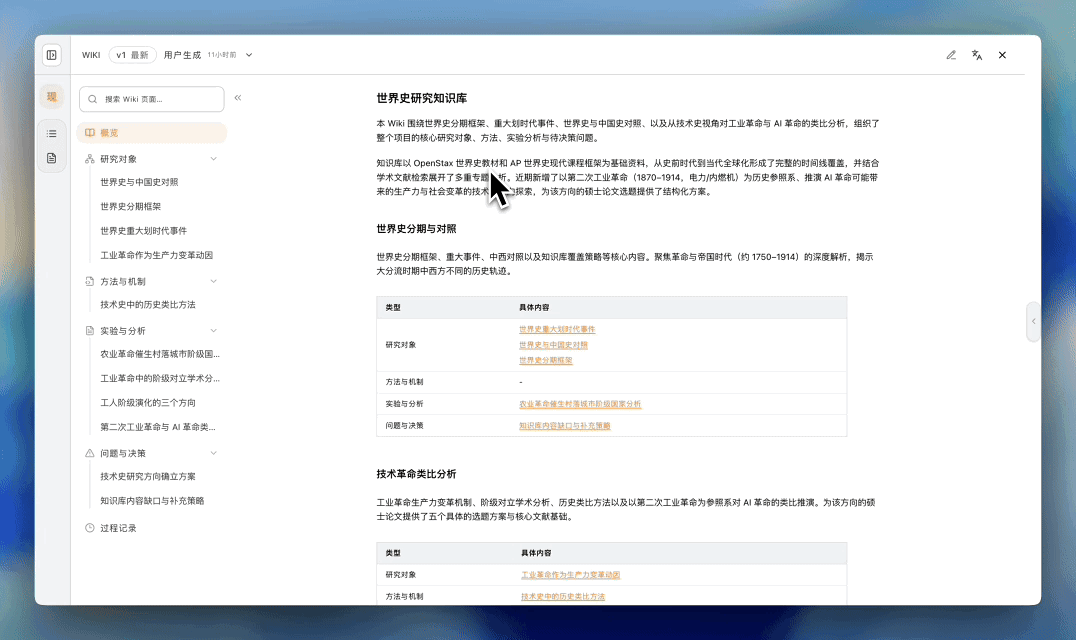Click the WIKI label in header

click(91, 55)
